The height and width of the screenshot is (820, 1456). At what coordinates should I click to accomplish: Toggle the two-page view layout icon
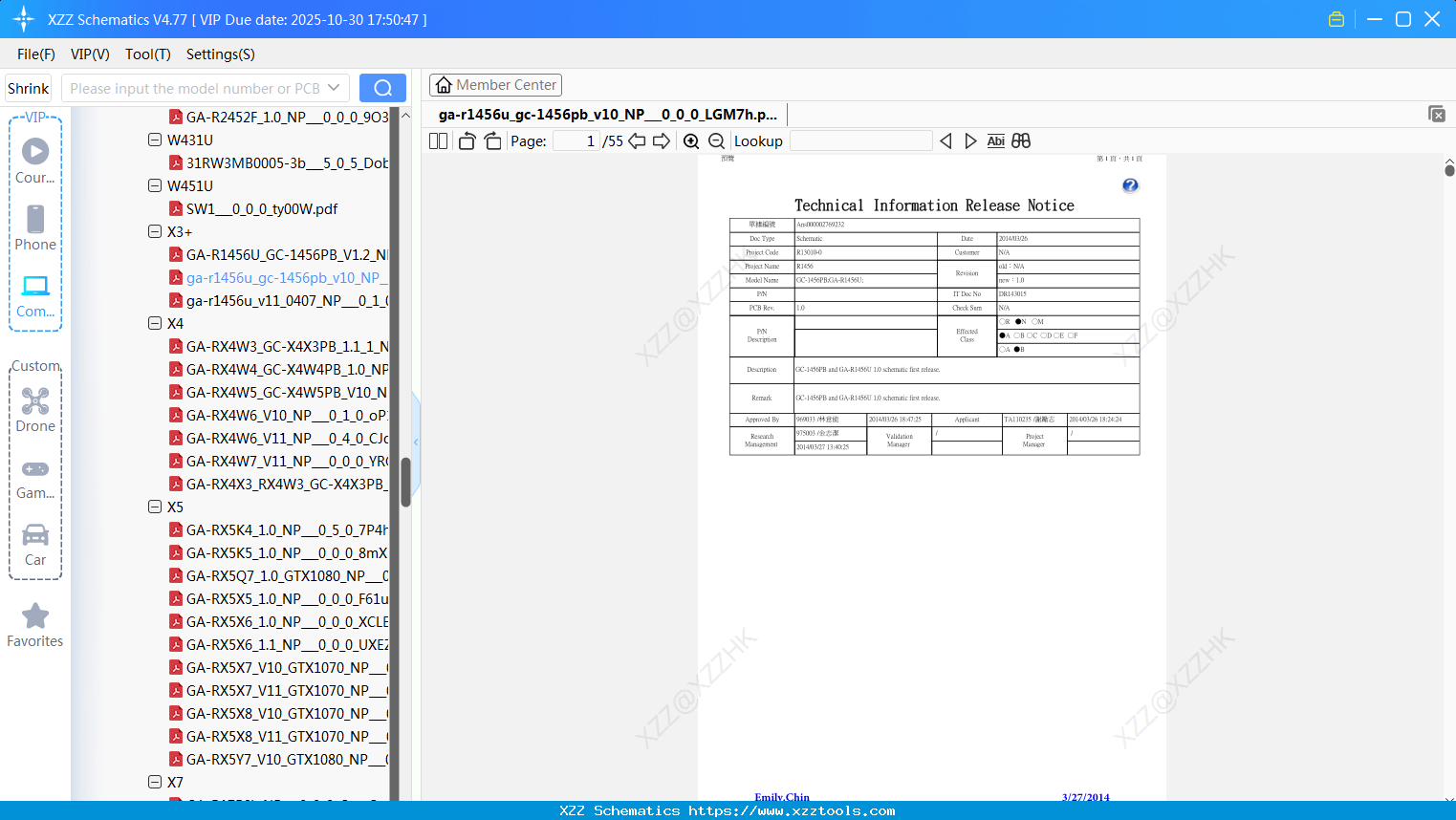pos(438,141)
